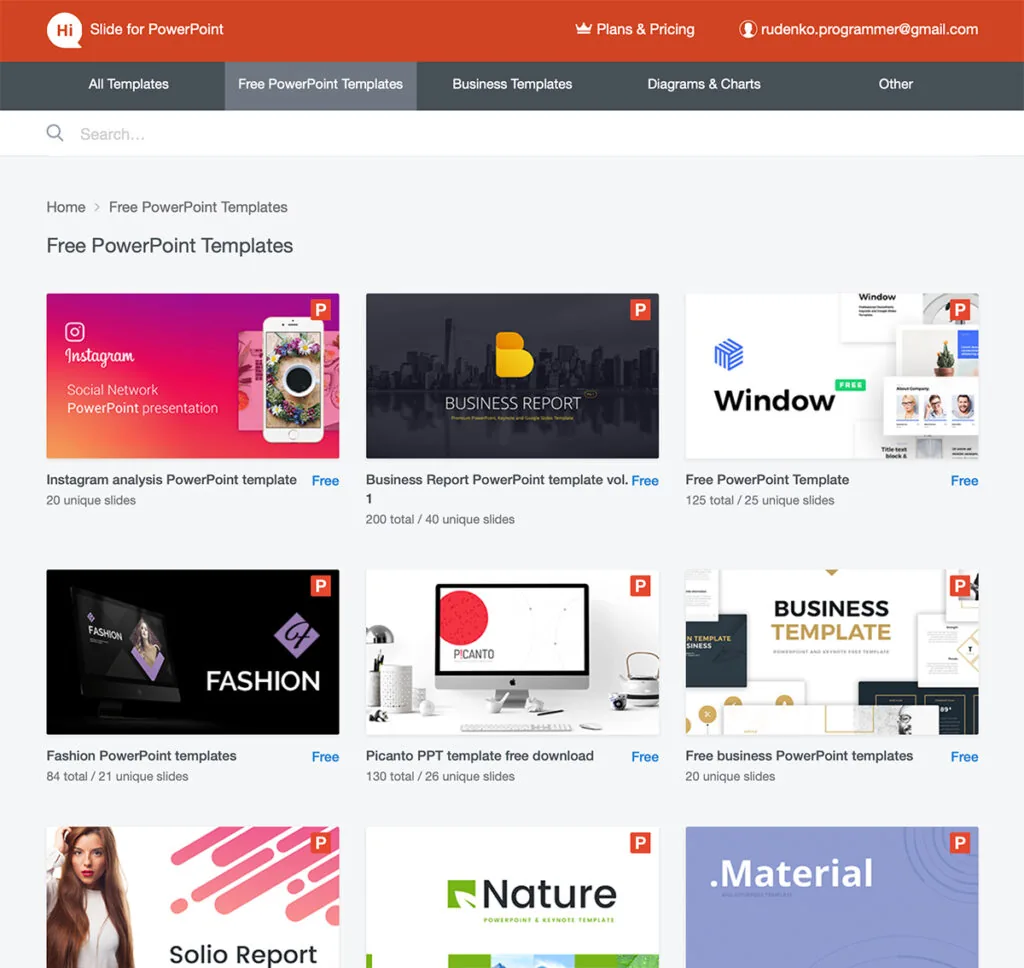Click PowerPoint badge on Picanto thumbnail
1024x968 pixels.
coord(640,585)
